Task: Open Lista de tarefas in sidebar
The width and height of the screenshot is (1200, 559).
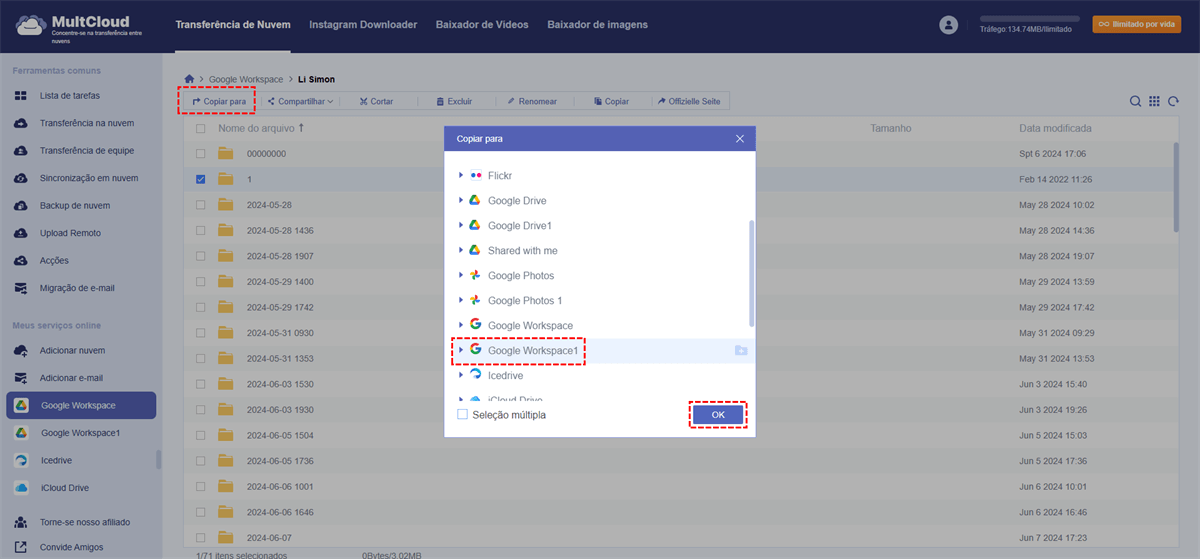Action: point(70,96)
